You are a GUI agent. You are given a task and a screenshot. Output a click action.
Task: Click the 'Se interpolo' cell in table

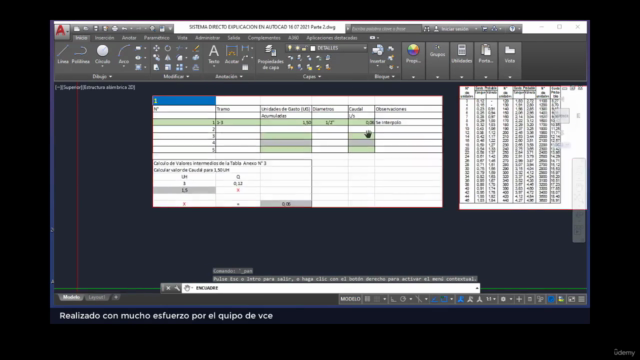tap(408, 122)
